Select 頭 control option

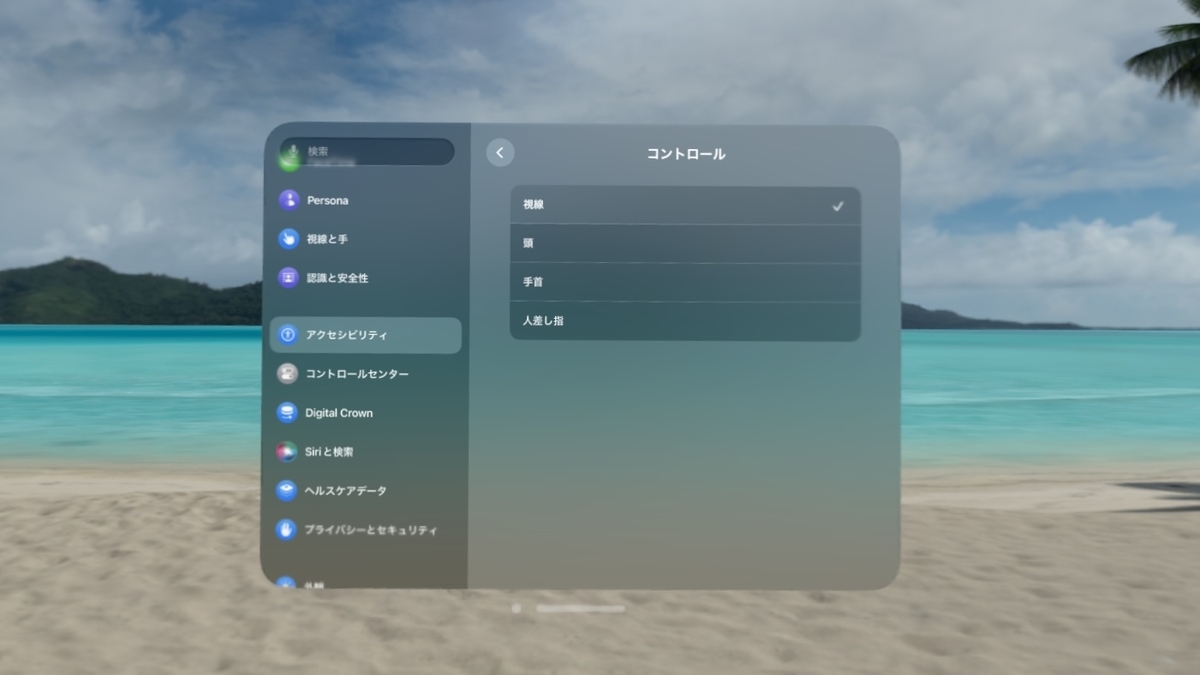tap(685, 244)
